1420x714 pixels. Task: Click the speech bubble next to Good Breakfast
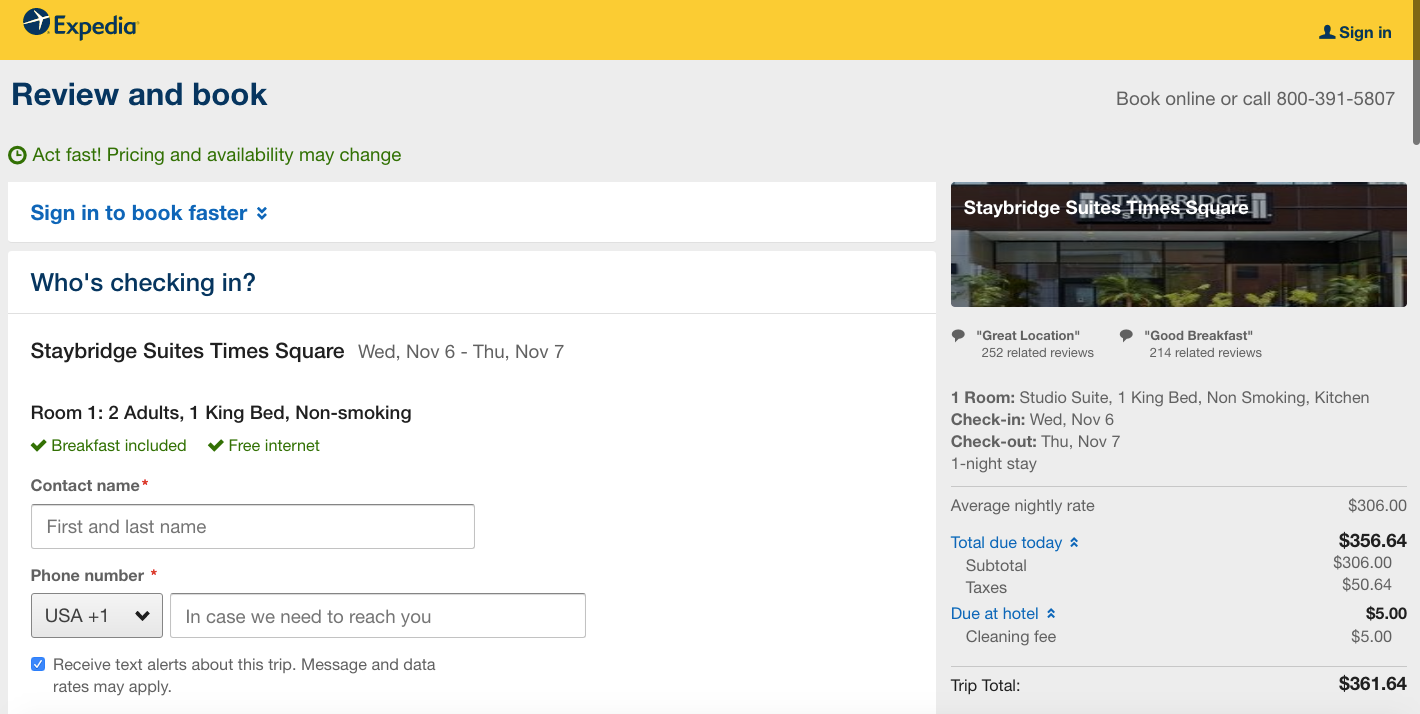tap(1126, 336)
